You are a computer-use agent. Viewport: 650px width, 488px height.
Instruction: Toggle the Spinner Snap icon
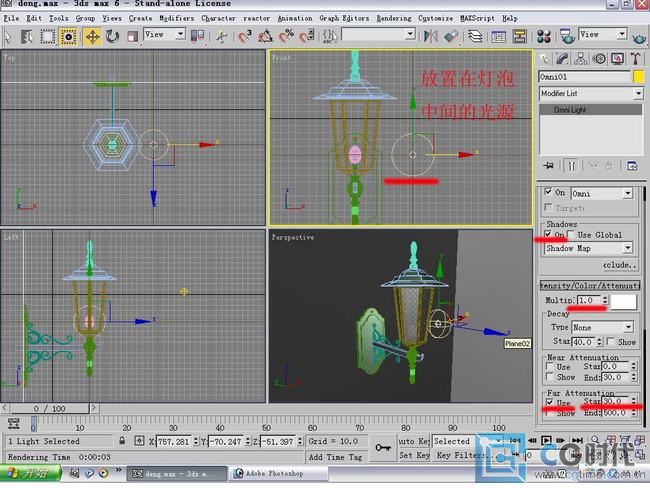coord(307,36)
